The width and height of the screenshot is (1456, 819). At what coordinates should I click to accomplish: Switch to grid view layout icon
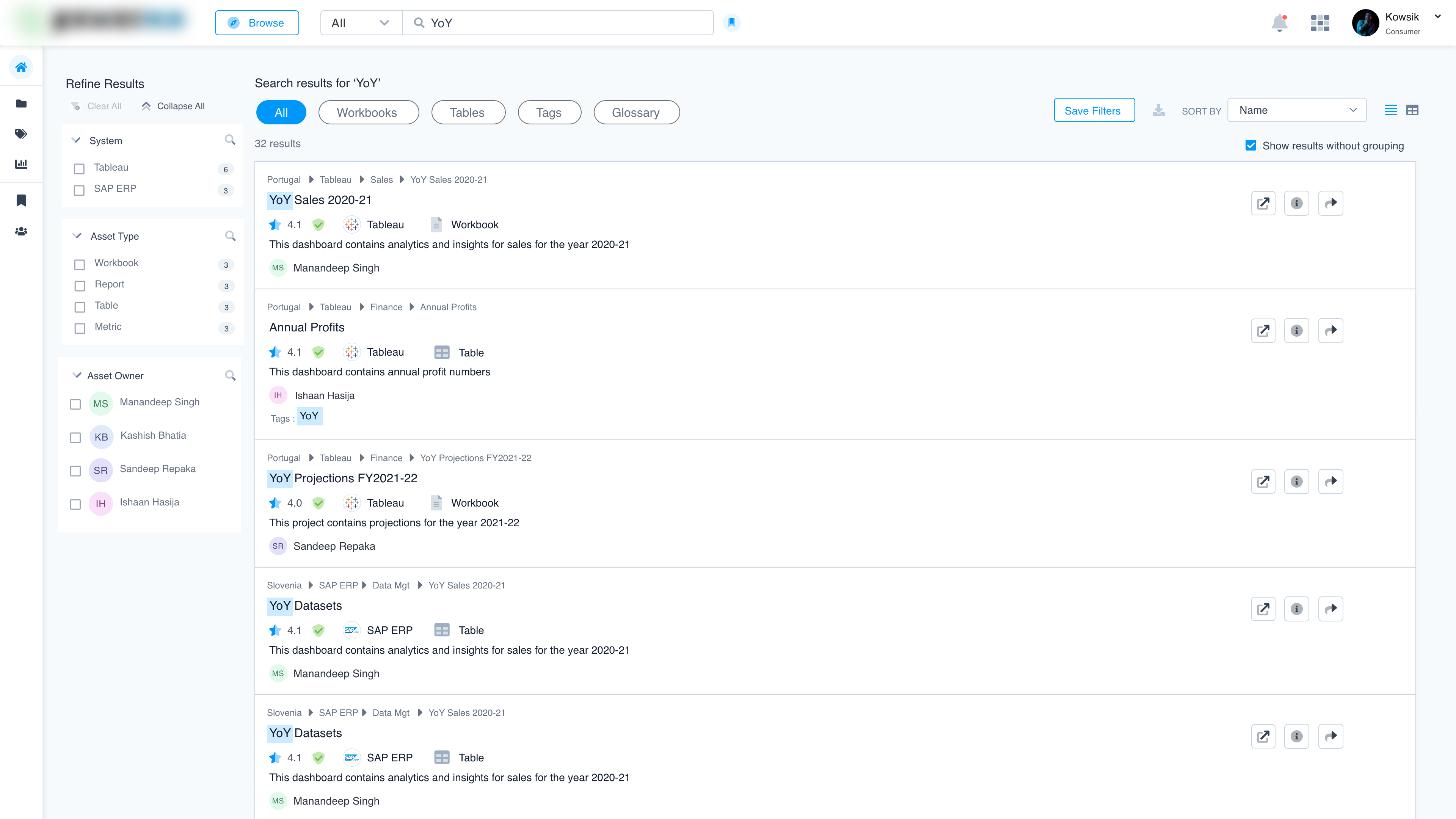(1412, 110)
